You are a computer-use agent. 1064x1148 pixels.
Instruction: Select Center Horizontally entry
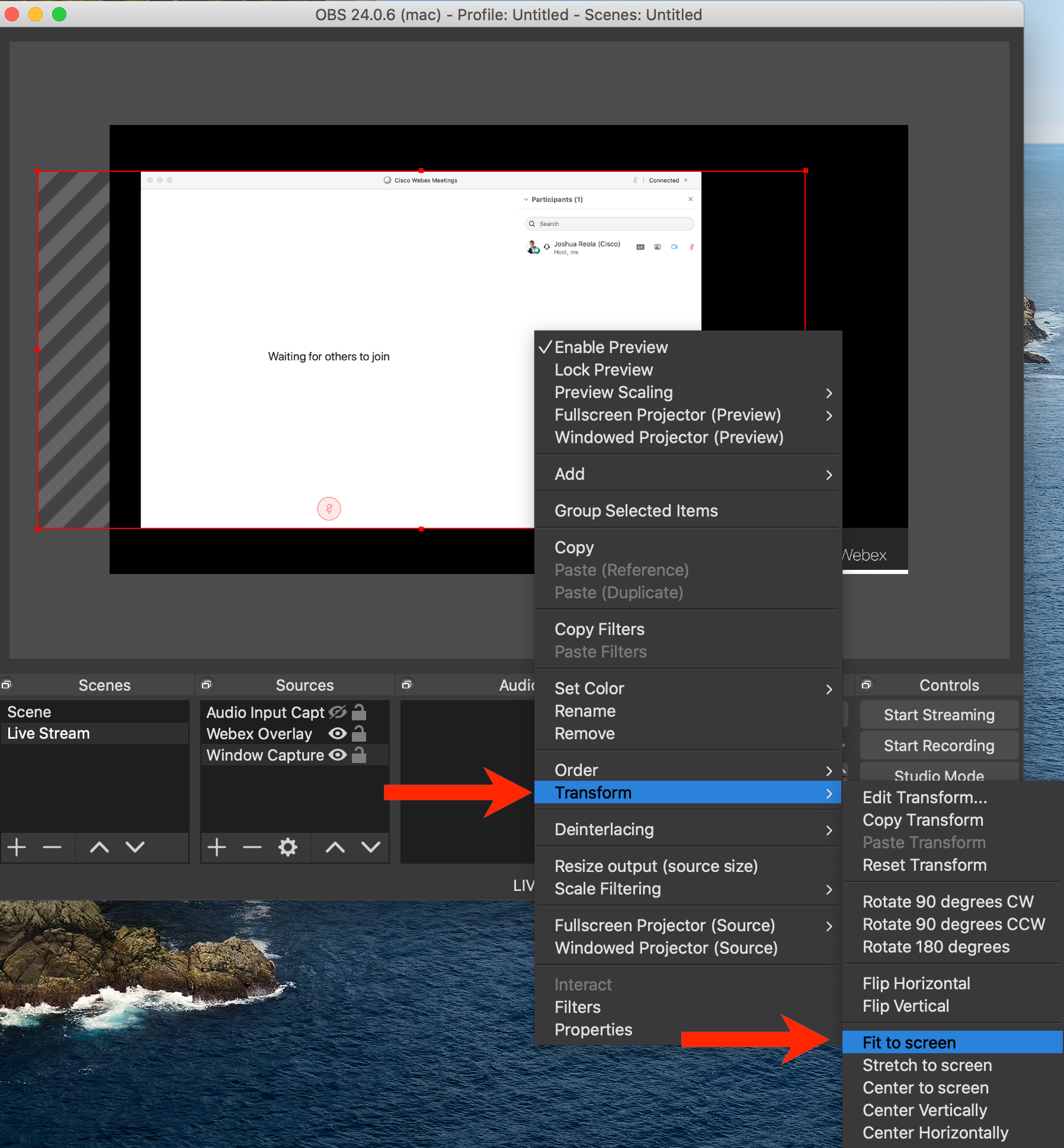click(953, 1133)
